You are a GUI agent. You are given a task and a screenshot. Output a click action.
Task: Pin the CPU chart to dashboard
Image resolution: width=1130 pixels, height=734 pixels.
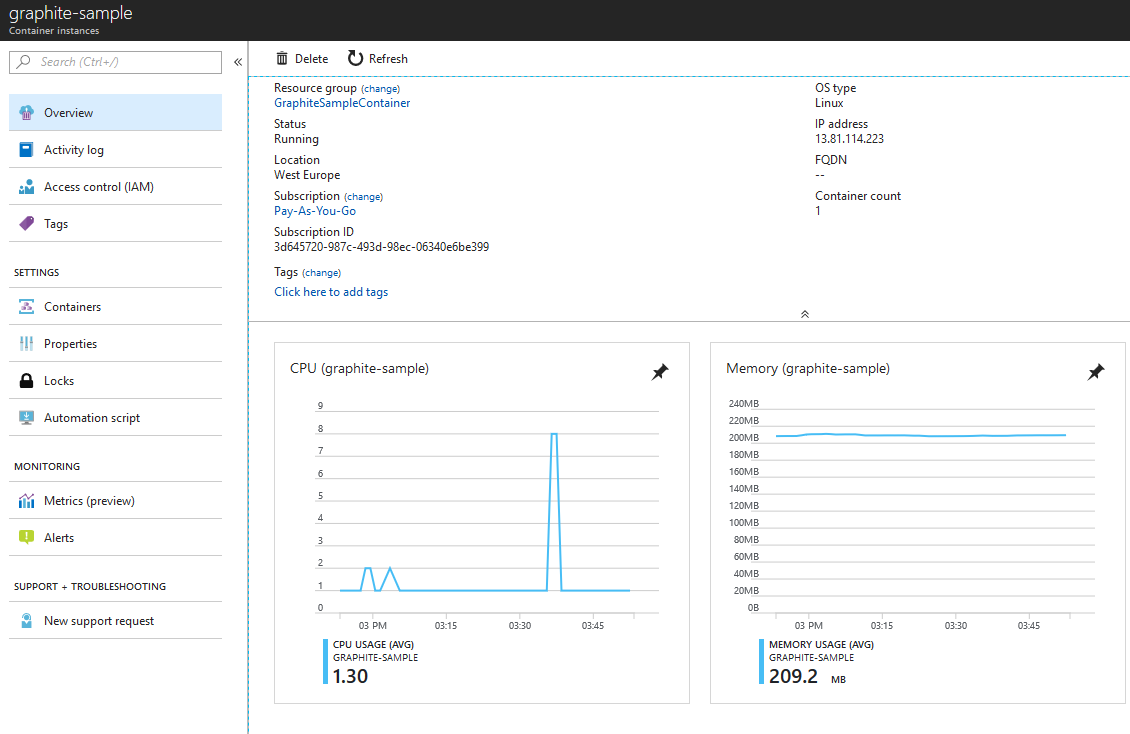click(x=660, y=371)
